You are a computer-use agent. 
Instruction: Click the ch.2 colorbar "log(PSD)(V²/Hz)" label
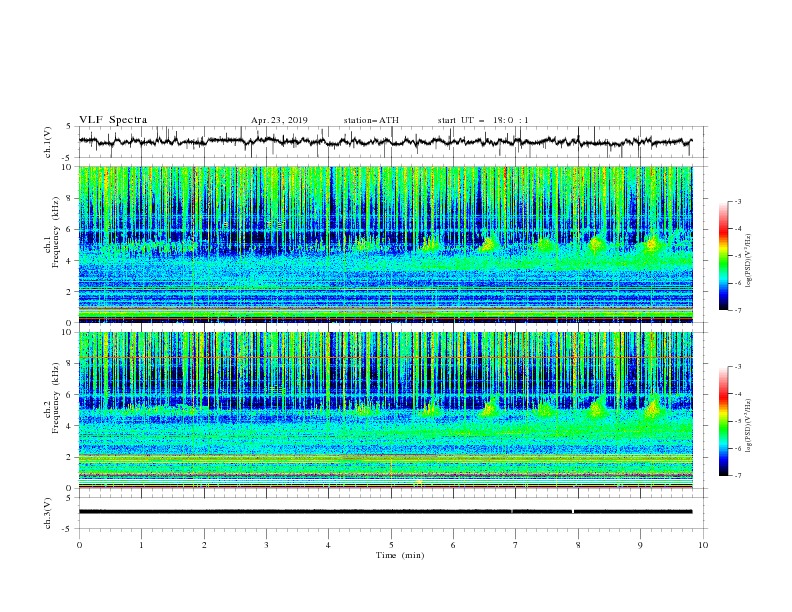click(x=749, y=425)
